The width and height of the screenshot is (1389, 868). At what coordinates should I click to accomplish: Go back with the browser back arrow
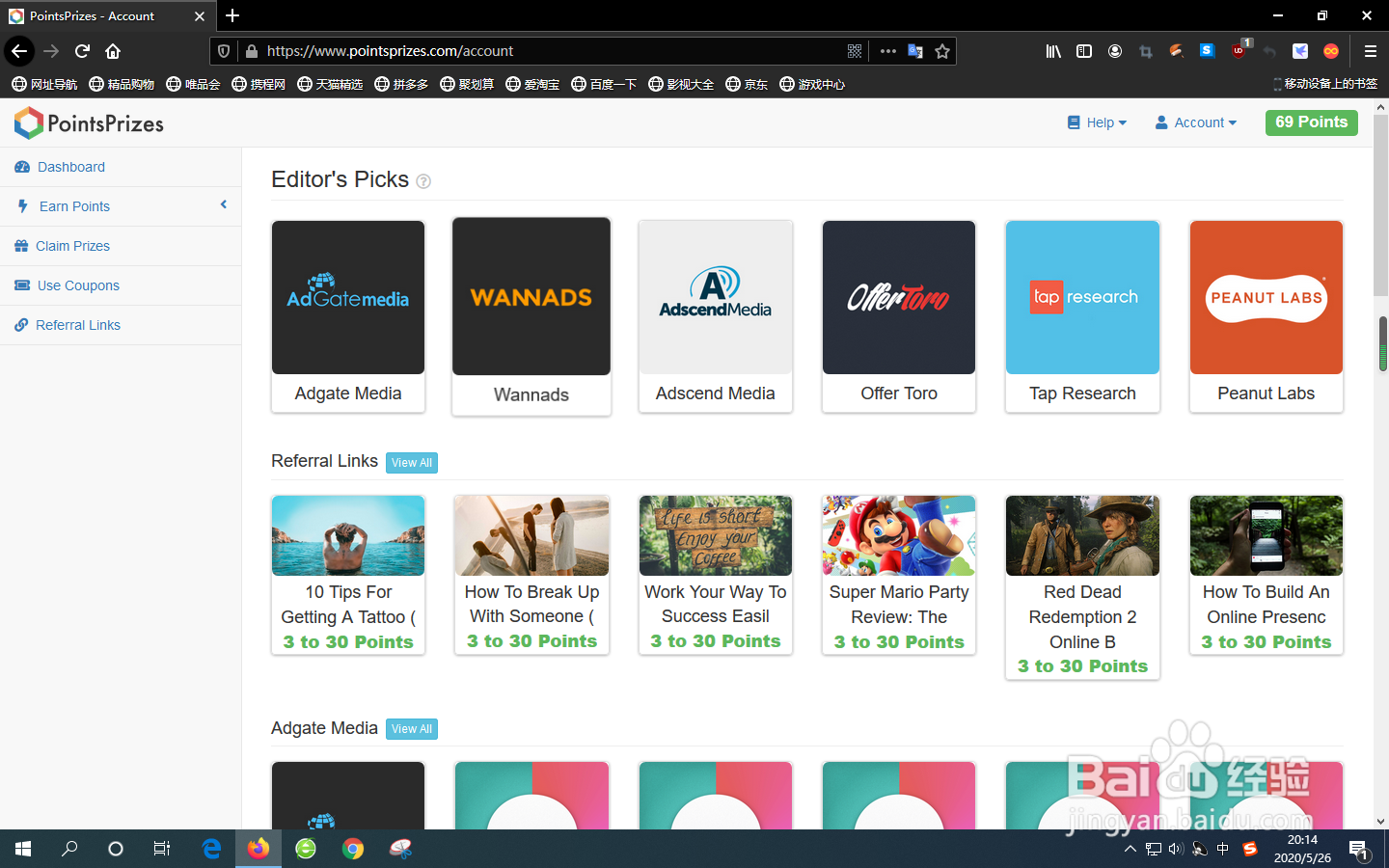tap(19, 51)
